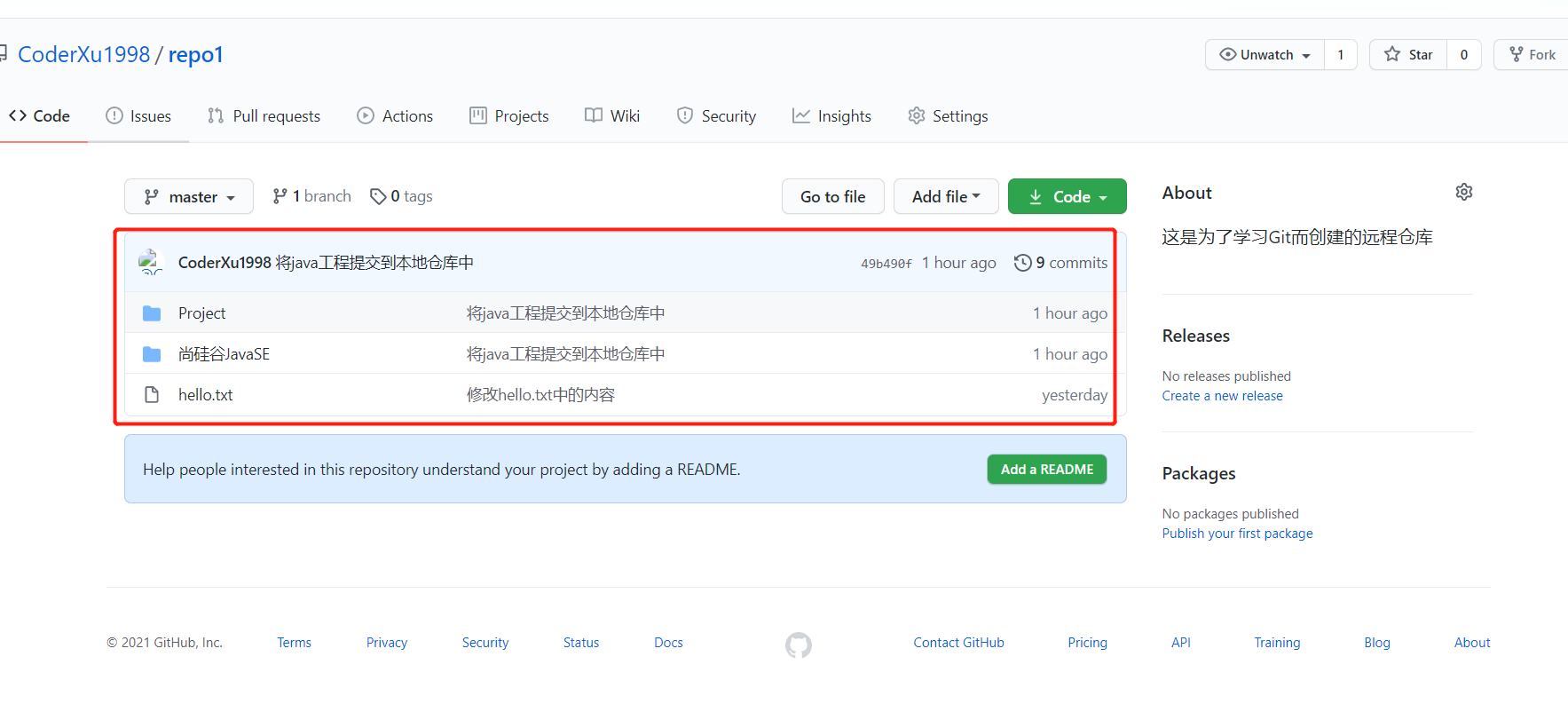Open the Packages heading link
Image resolution: width=1568 pixels, height=704 pixels.
pos(1199,474)
